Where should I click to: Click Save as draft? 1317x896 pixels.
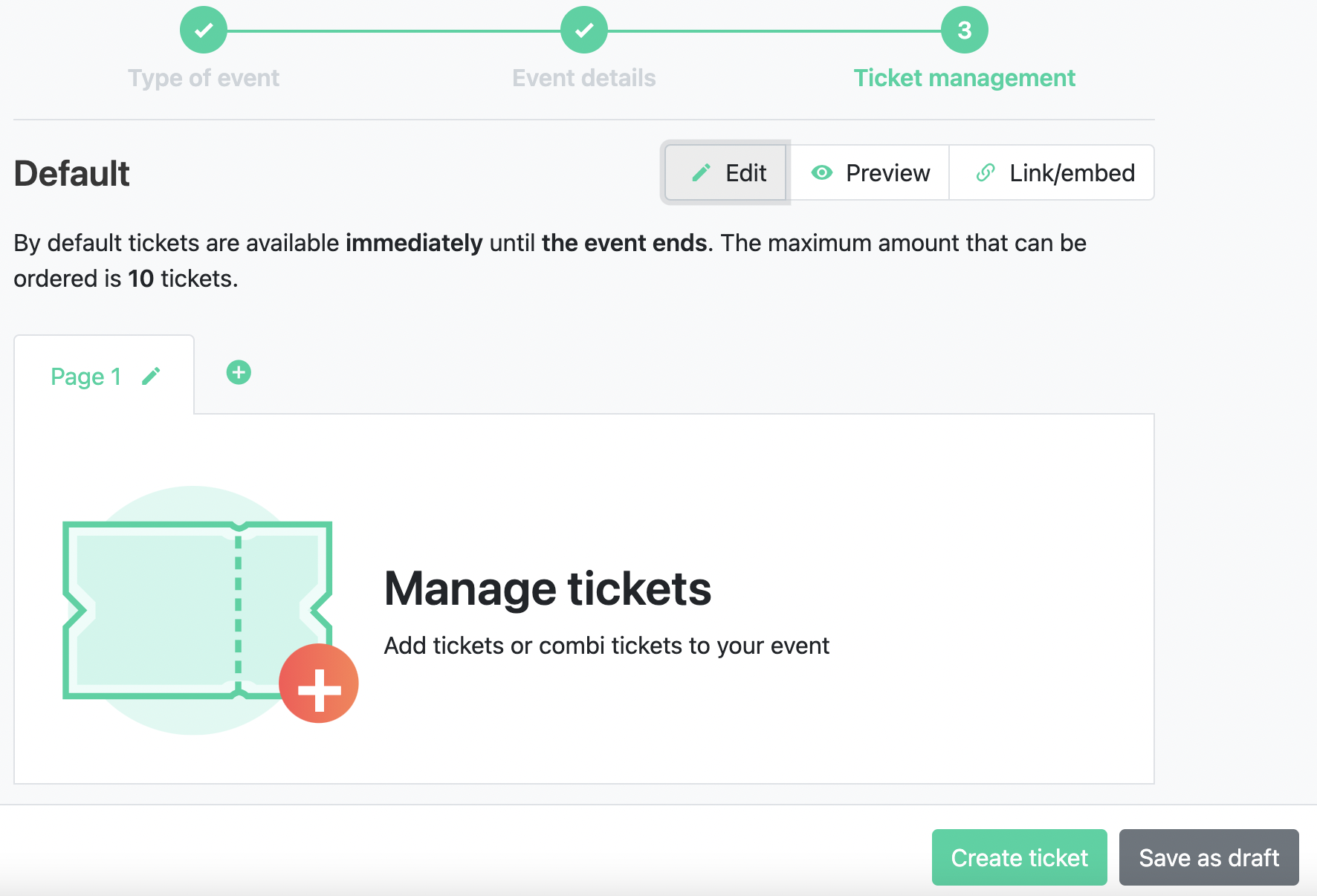[1209, 857]
